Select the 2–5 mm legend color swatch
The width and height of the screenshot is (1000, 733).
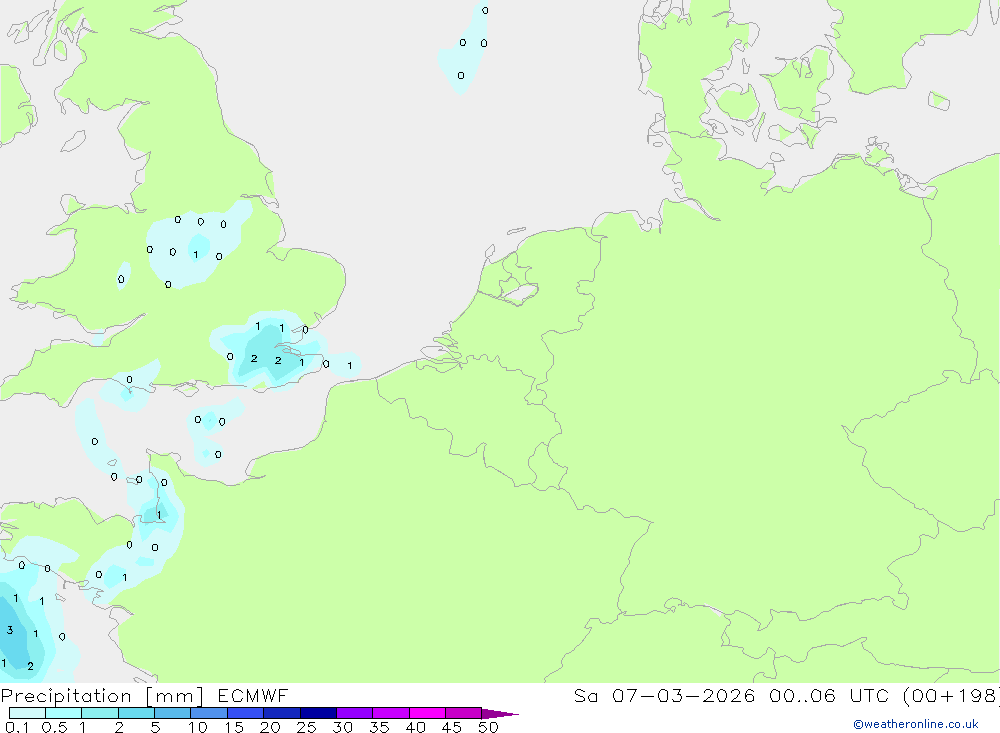pyautogui.click(x=136, y=713)
